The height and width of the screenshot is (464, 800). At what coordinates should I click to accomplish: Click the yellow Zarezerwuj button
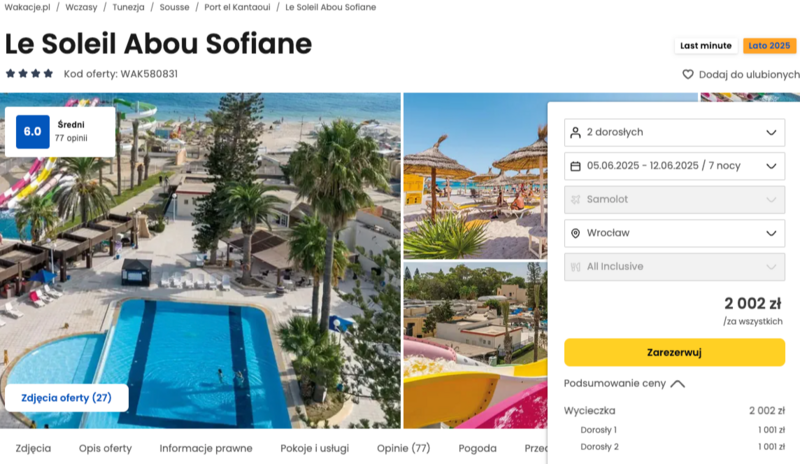point(674,352)
